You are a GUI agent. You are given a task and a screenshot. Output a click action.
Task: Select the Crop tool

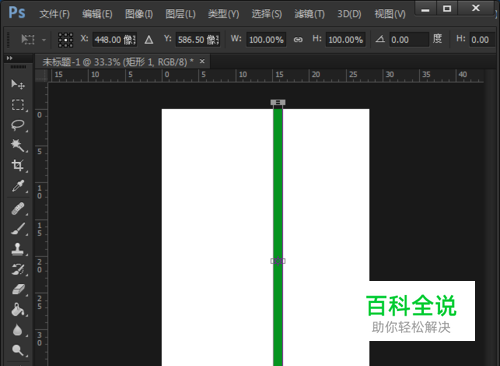tap(18, 165)
